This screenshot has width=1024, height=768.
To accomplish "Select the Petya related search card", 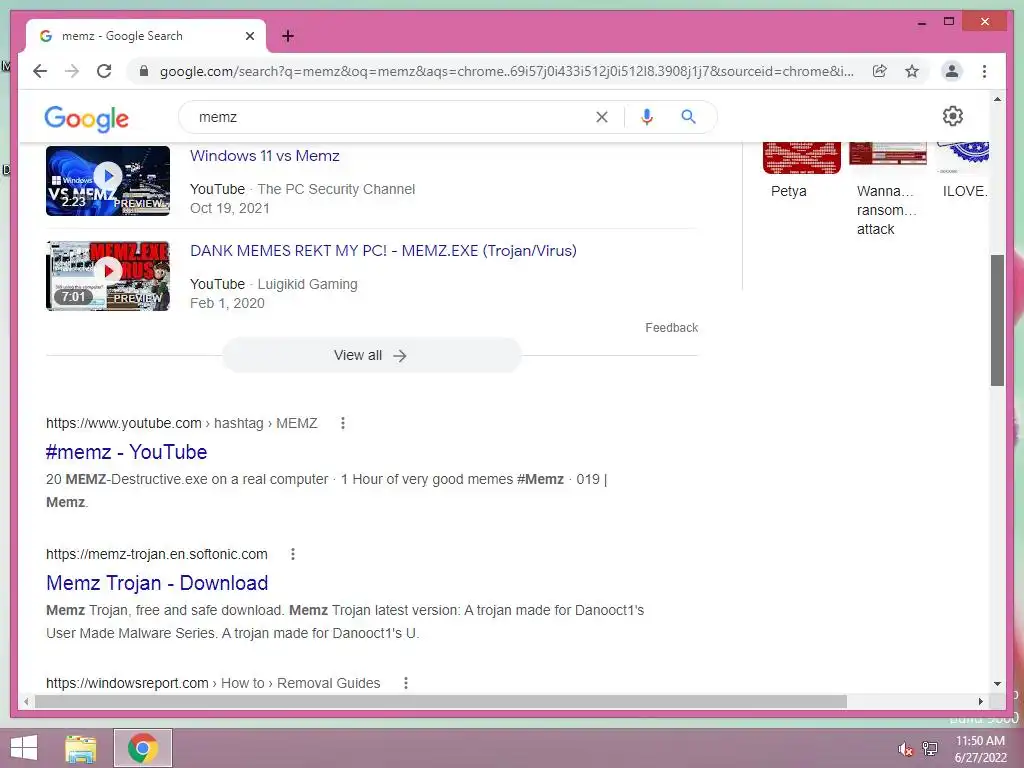I will coord(801,170).
